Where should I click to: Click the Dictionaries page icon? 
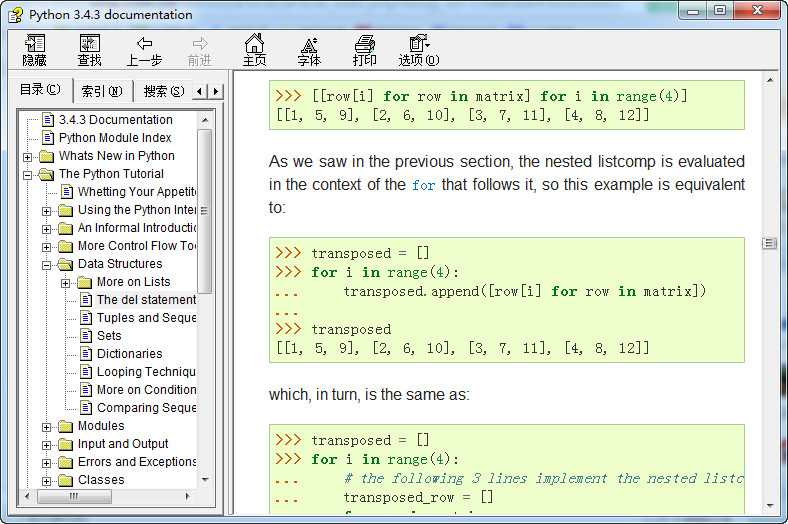coord(86,354)
